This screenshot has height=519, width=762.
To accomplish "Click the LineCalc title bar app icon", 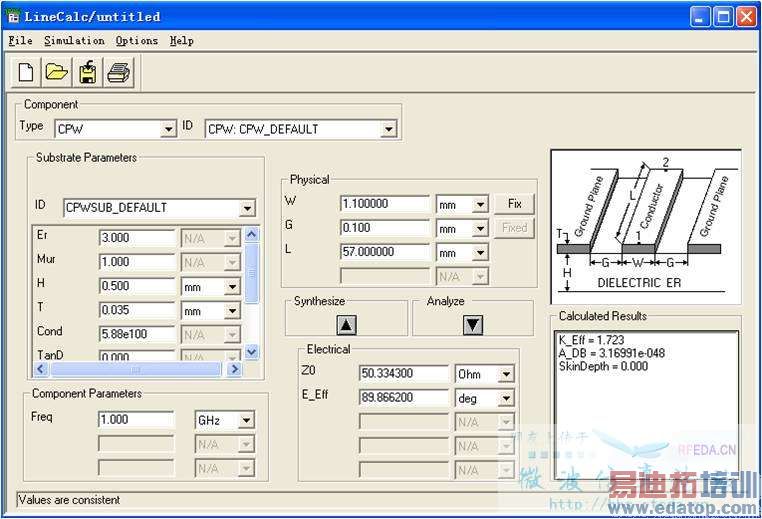I will click(x=14, y=17).
